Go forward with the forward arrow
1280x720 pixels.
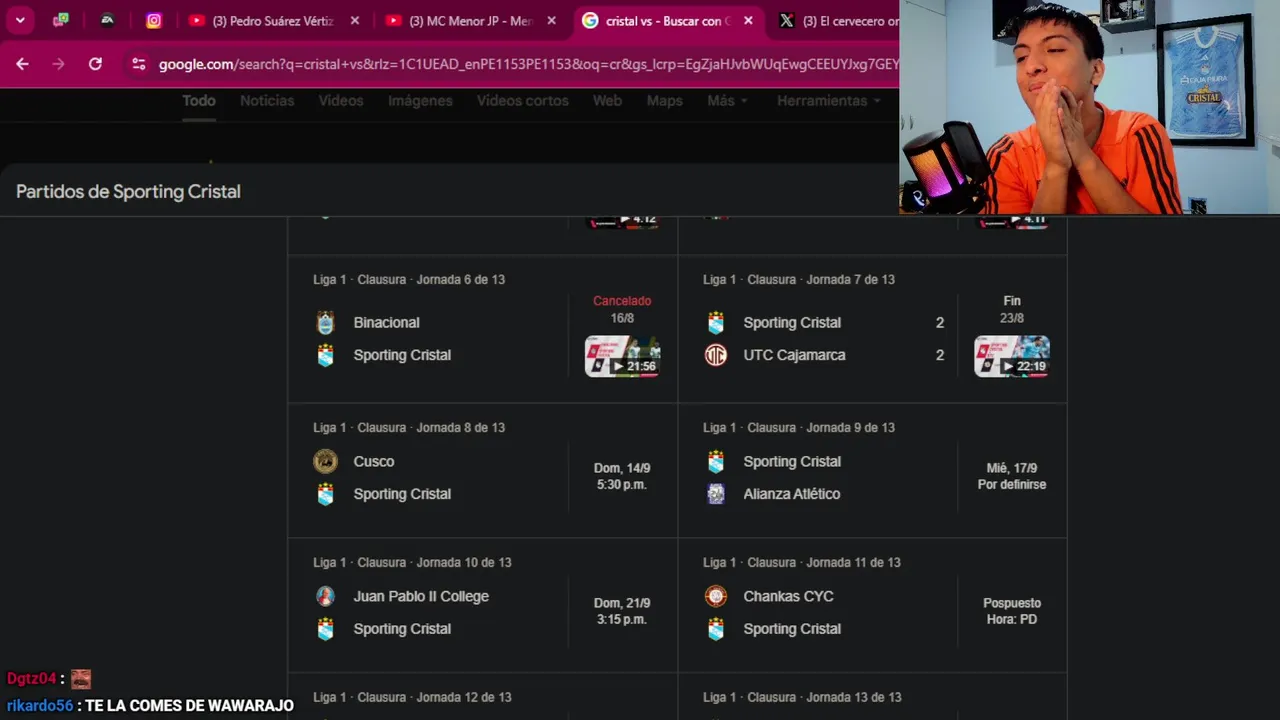(x=58, y=64)
